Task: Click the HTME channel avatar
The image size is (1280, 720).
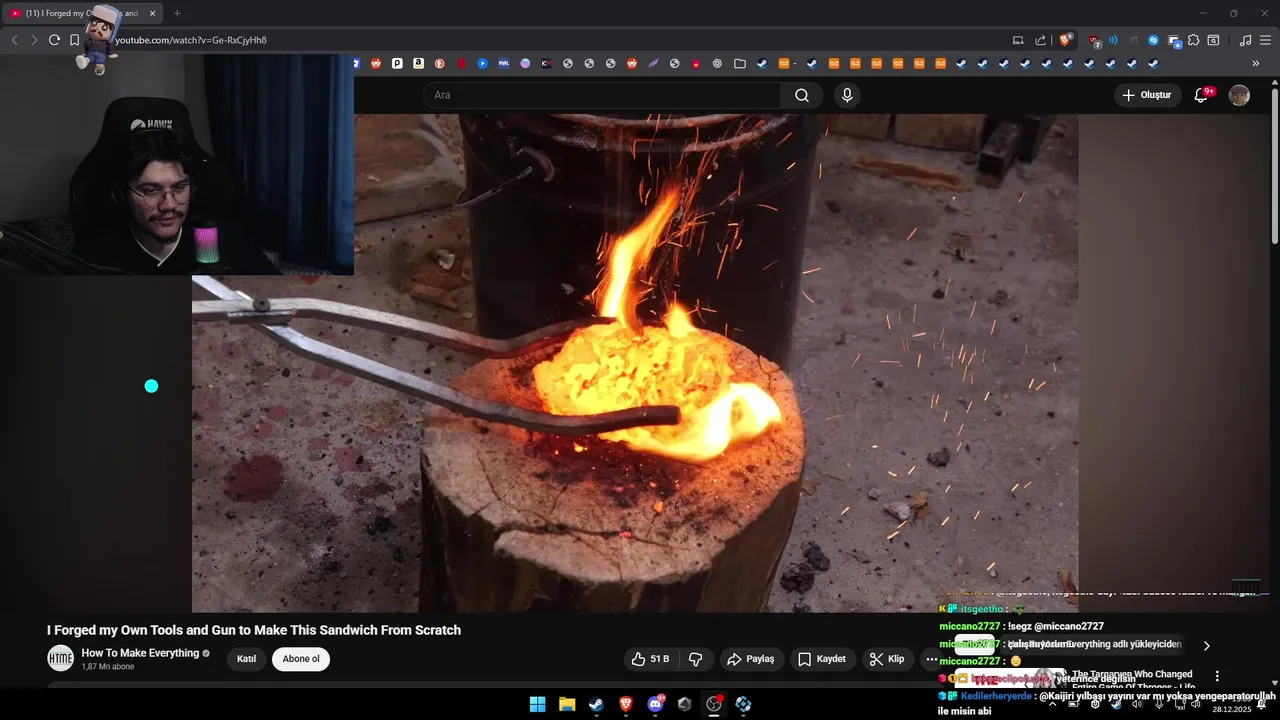Action: click(61, 658)
